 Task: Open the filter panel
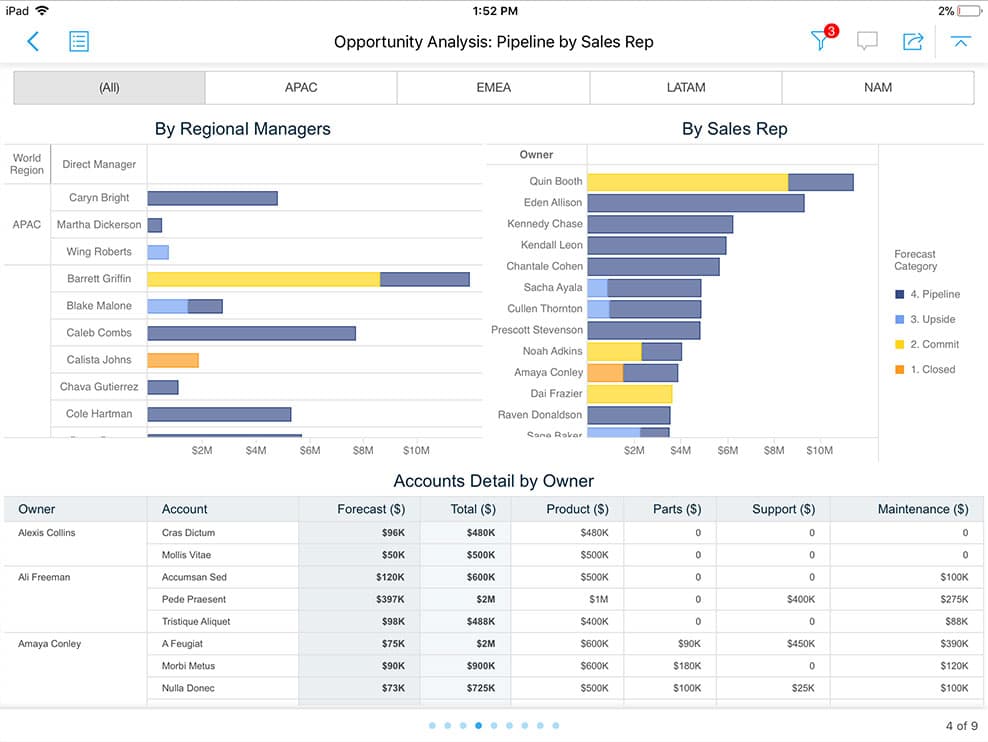(820, 42)
